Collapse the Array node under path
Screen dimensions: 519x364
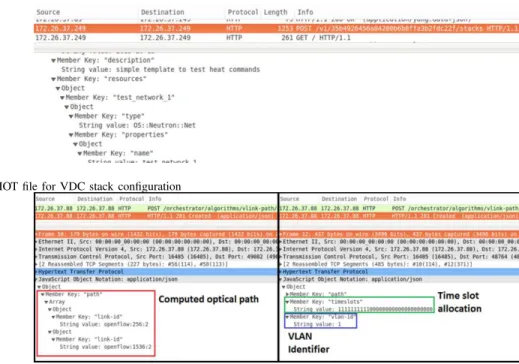46,302
